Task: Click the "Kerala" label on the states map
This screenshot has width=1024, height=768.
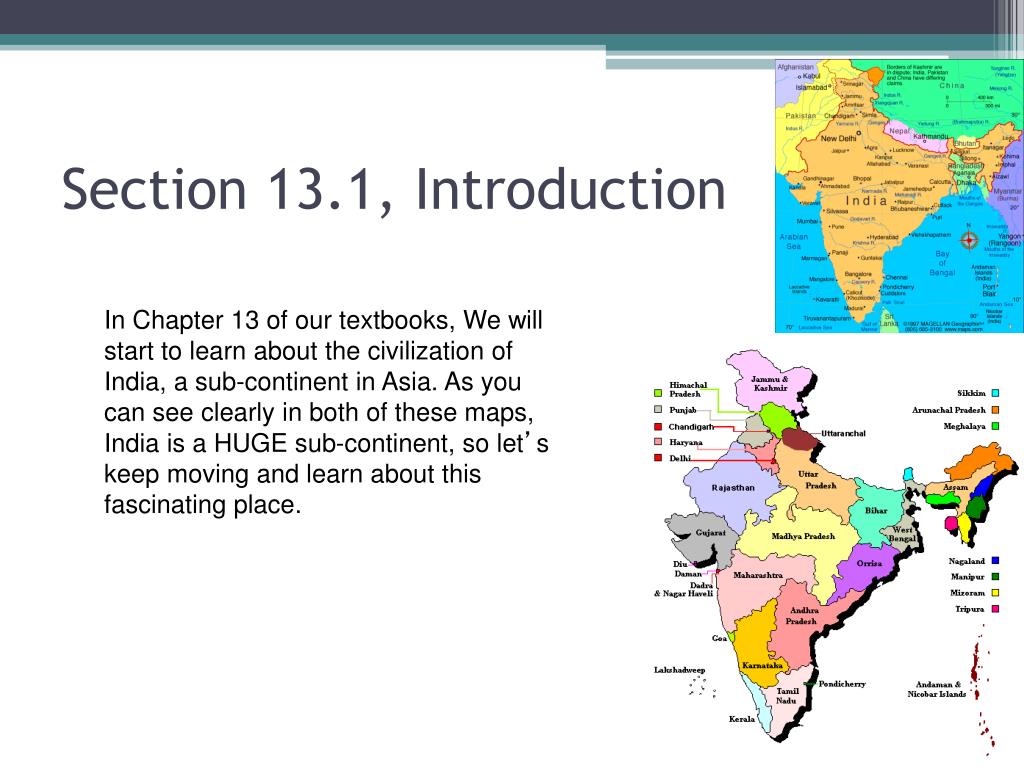Action: (742, 719)
